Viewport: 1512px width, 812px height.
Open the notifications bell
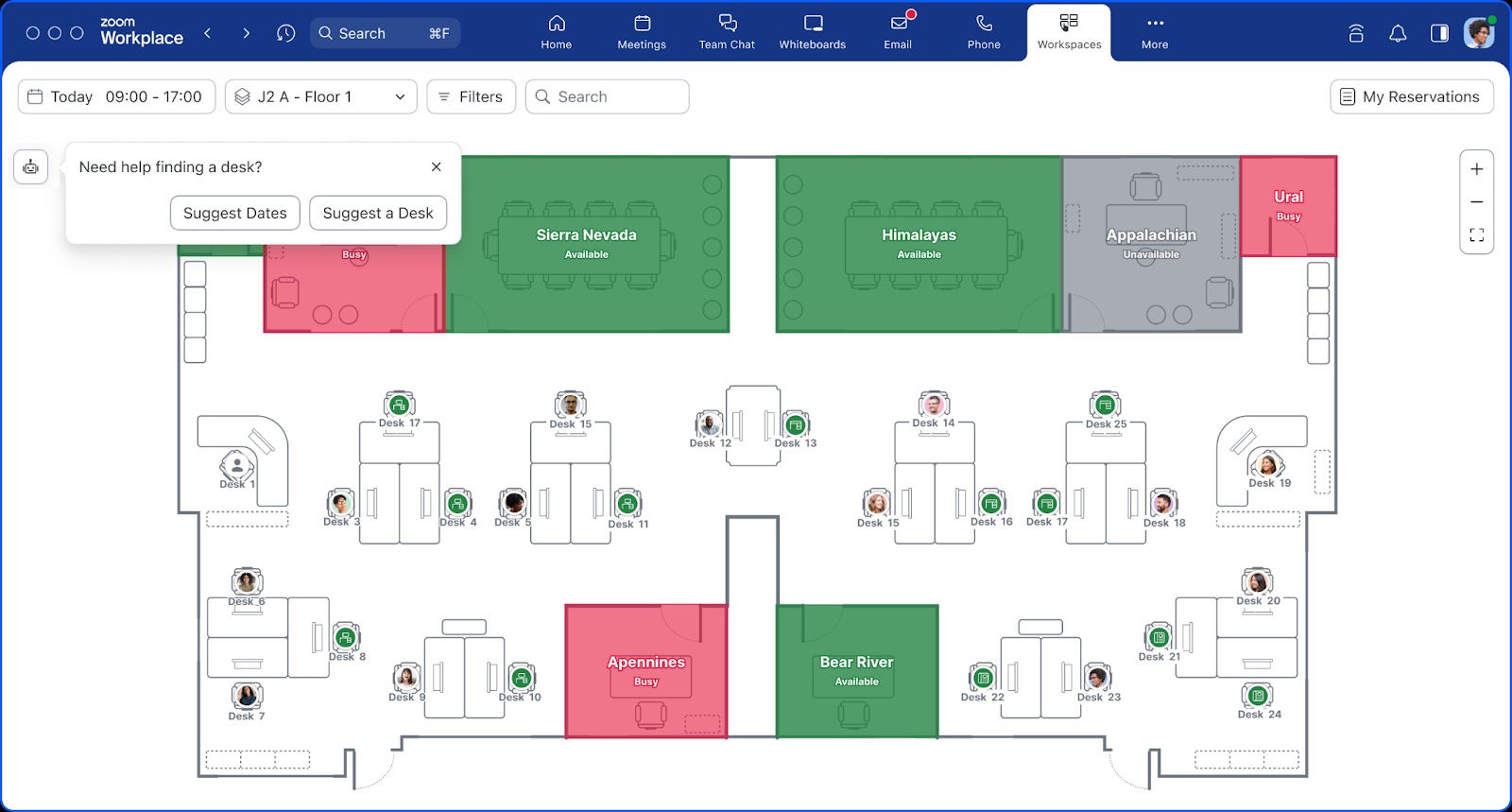pyautogui.click(x=1398, y=33)
